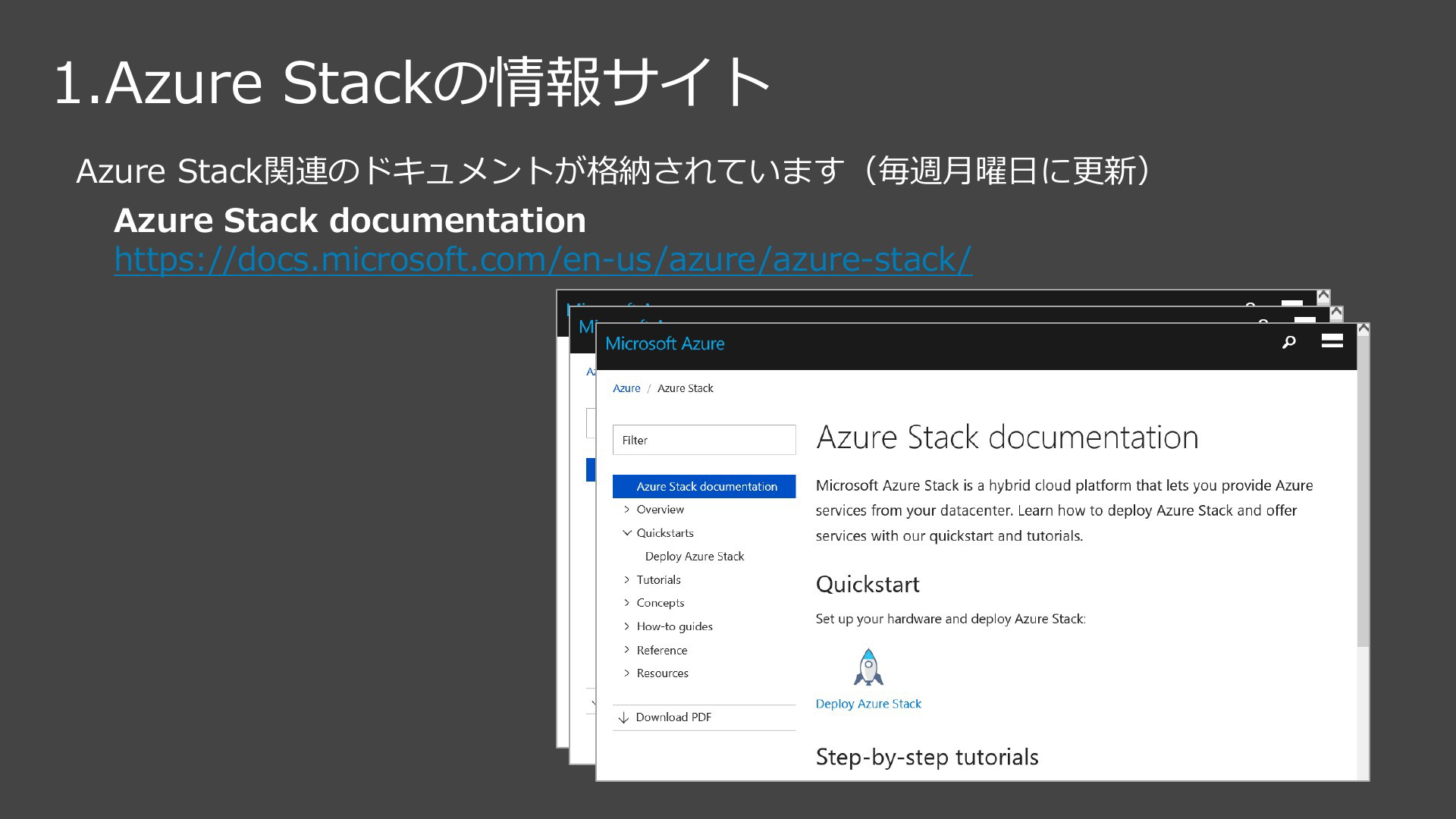Image resolution: width=1456 pixels, height=819 pixels.
Task: Select the Reference sidebar label
Action: coord(661,651)
